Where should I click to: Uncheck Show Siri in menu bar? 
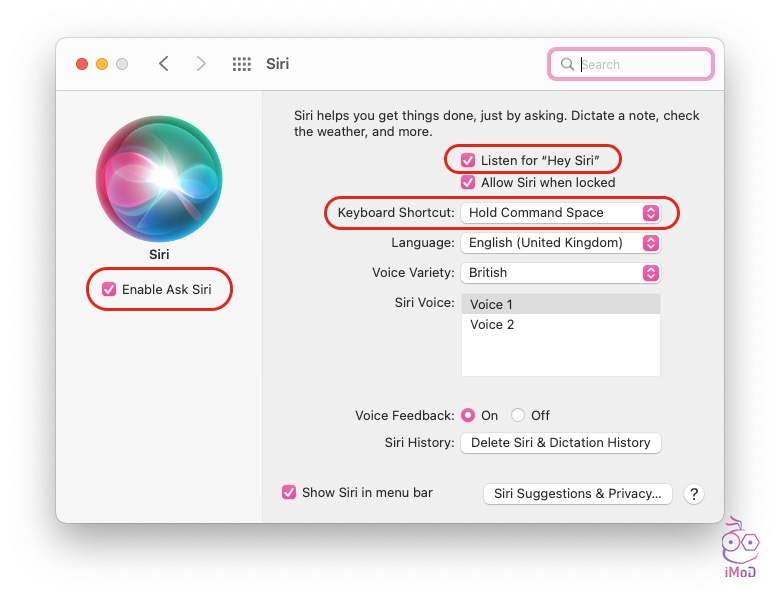pyautogui.click(x=289, y=492)
